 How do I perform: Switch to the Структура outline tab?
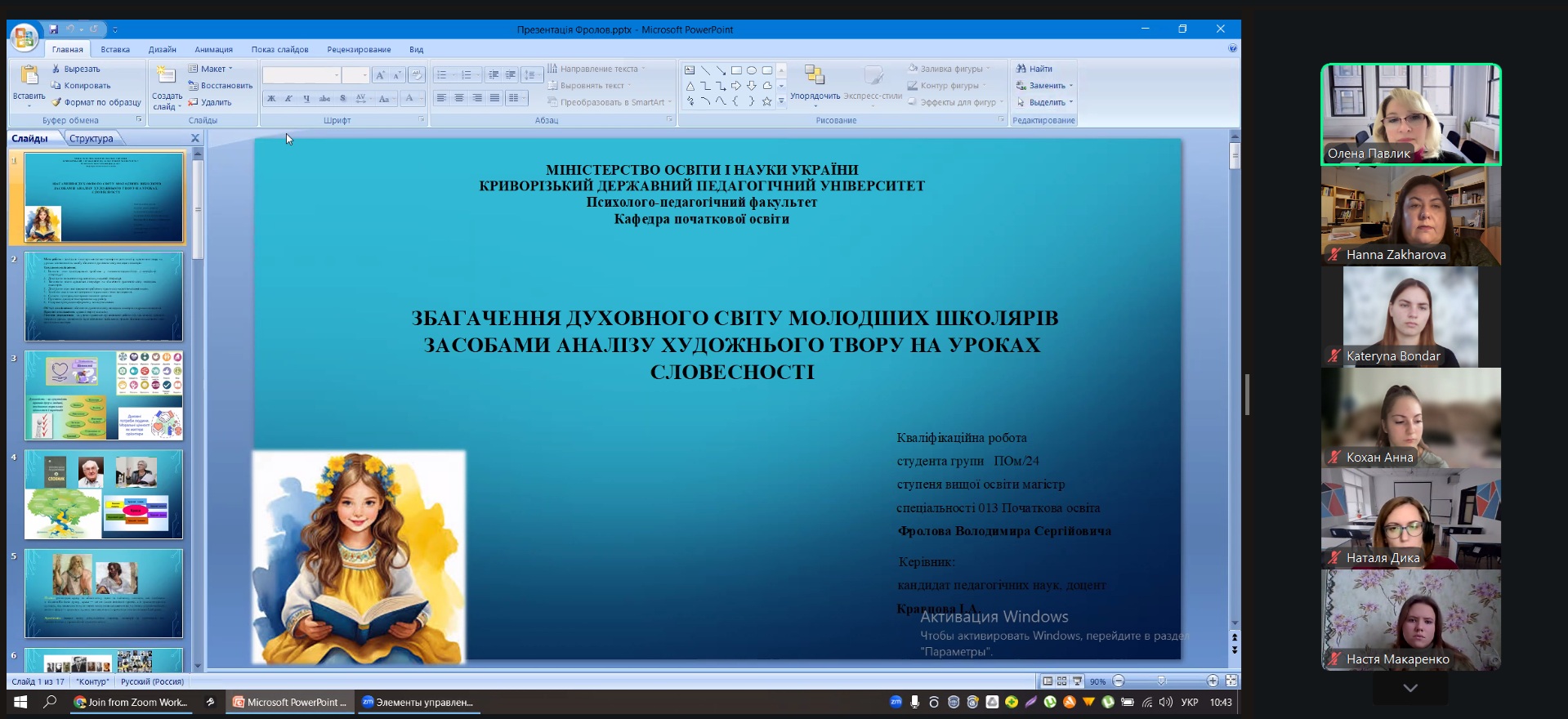point(92,139)
